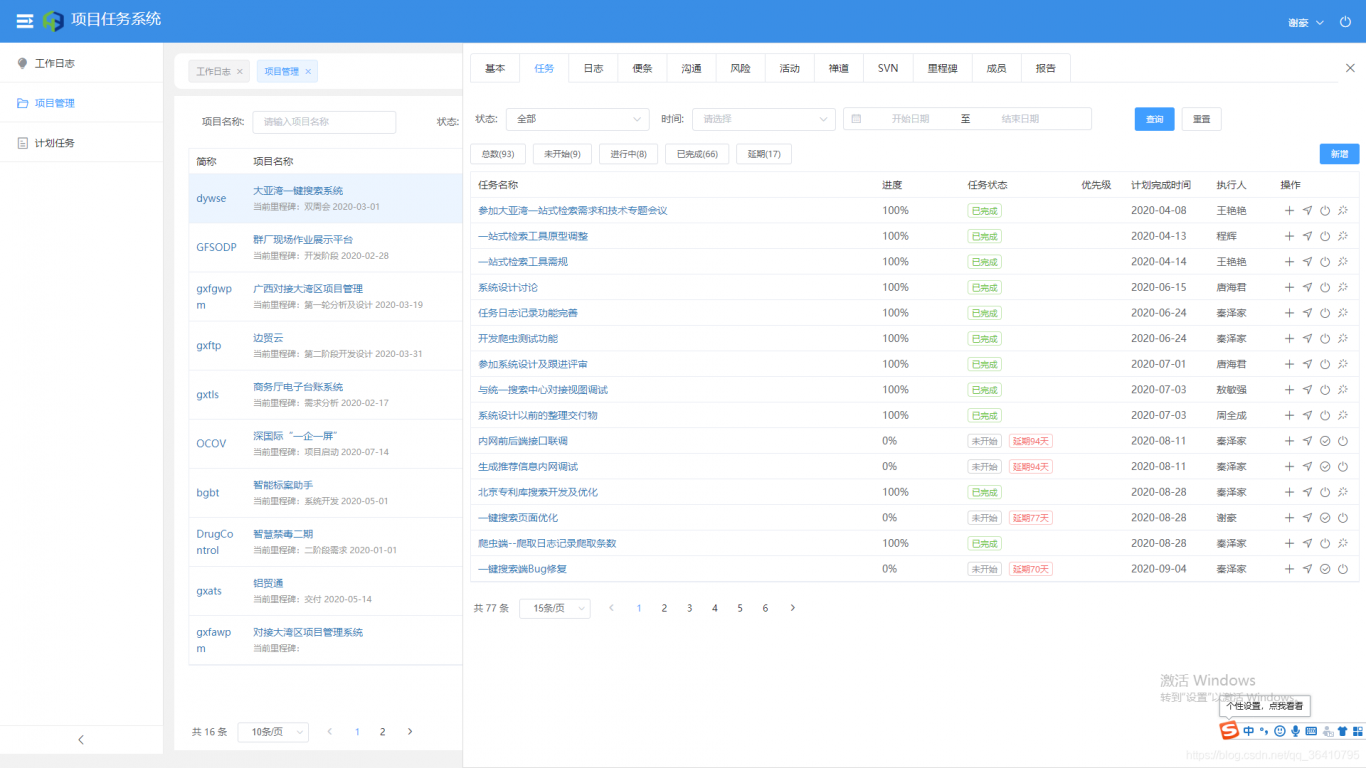Open the task link 一站式检索工具需规
This screenshot has height=768, width=1366.
coord(523,262)
